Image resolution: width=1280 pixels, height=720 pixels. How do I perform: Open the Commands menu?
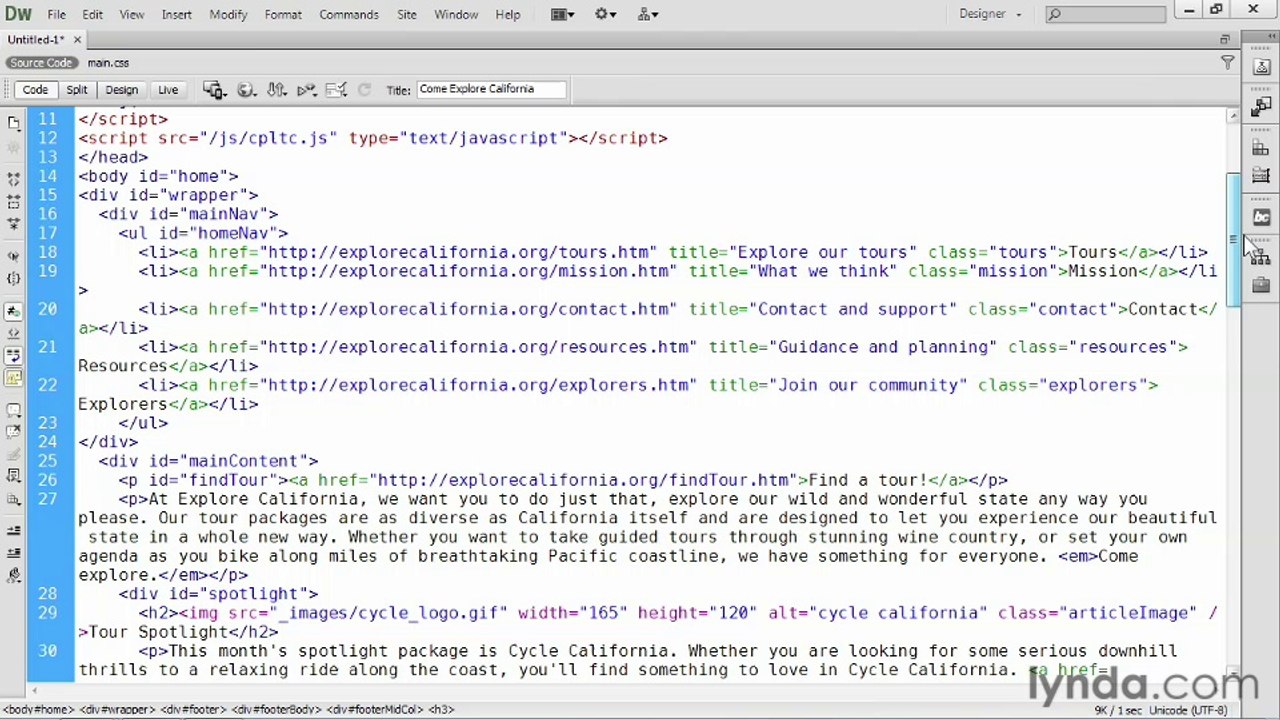point(348,14)
